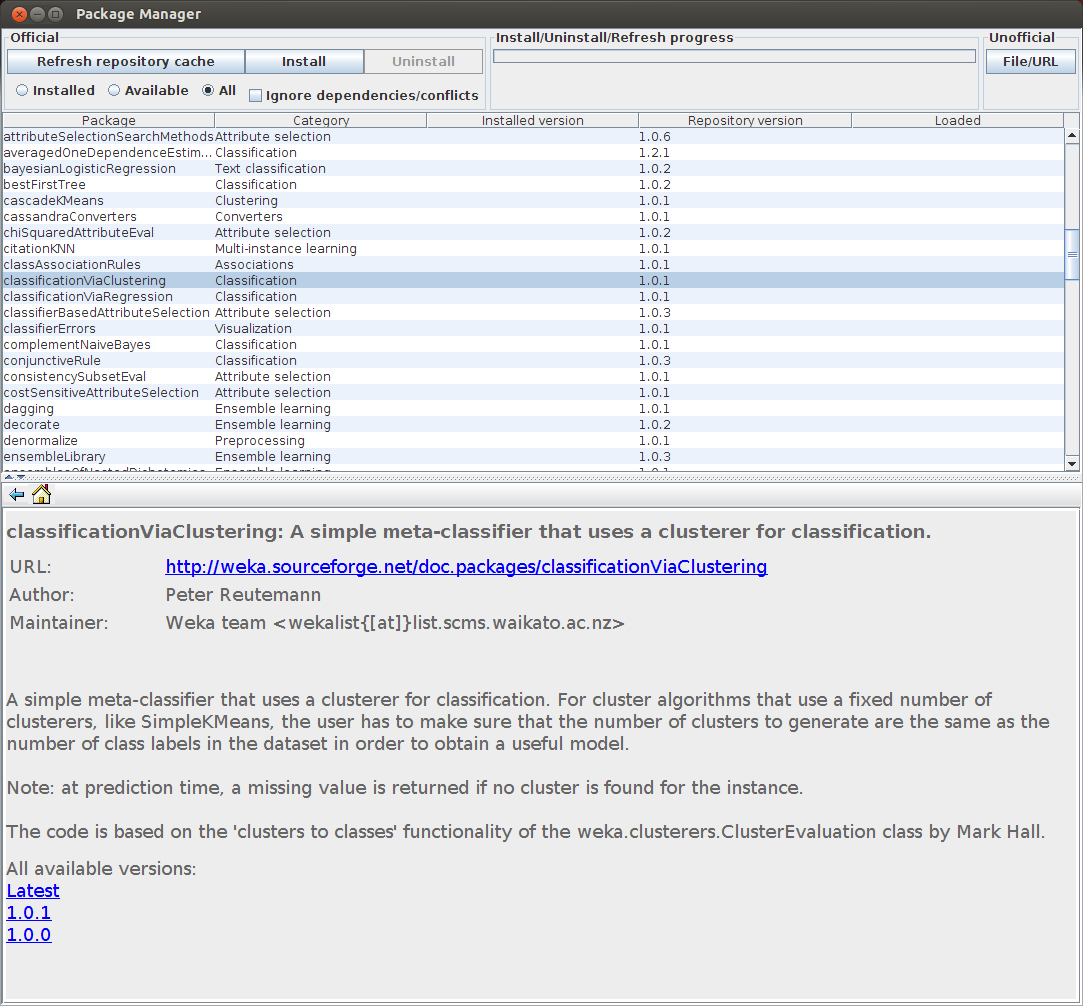Click the install progress bar
The height and width of the screenshot is (1006, 1083).
[x=734, y=56]
